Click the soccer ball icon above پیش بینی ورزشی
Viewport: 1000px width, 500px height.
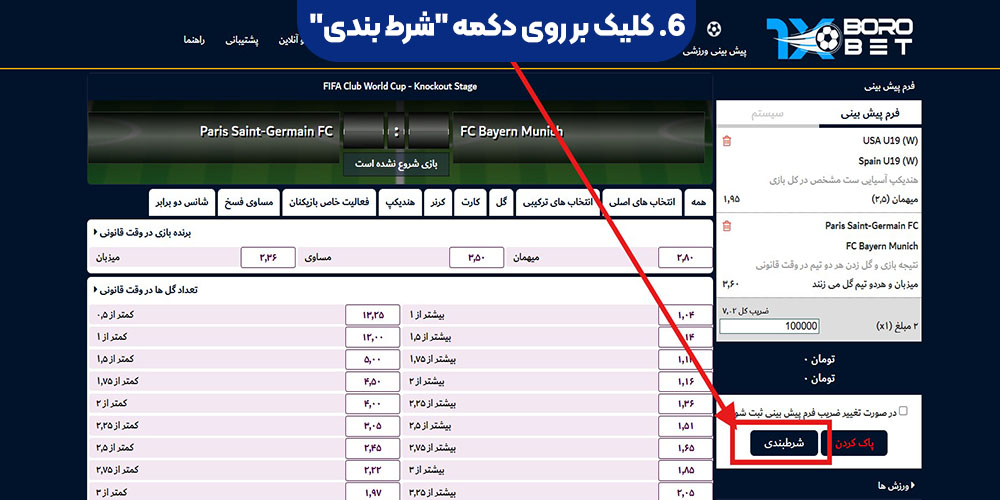click(714, 29)
